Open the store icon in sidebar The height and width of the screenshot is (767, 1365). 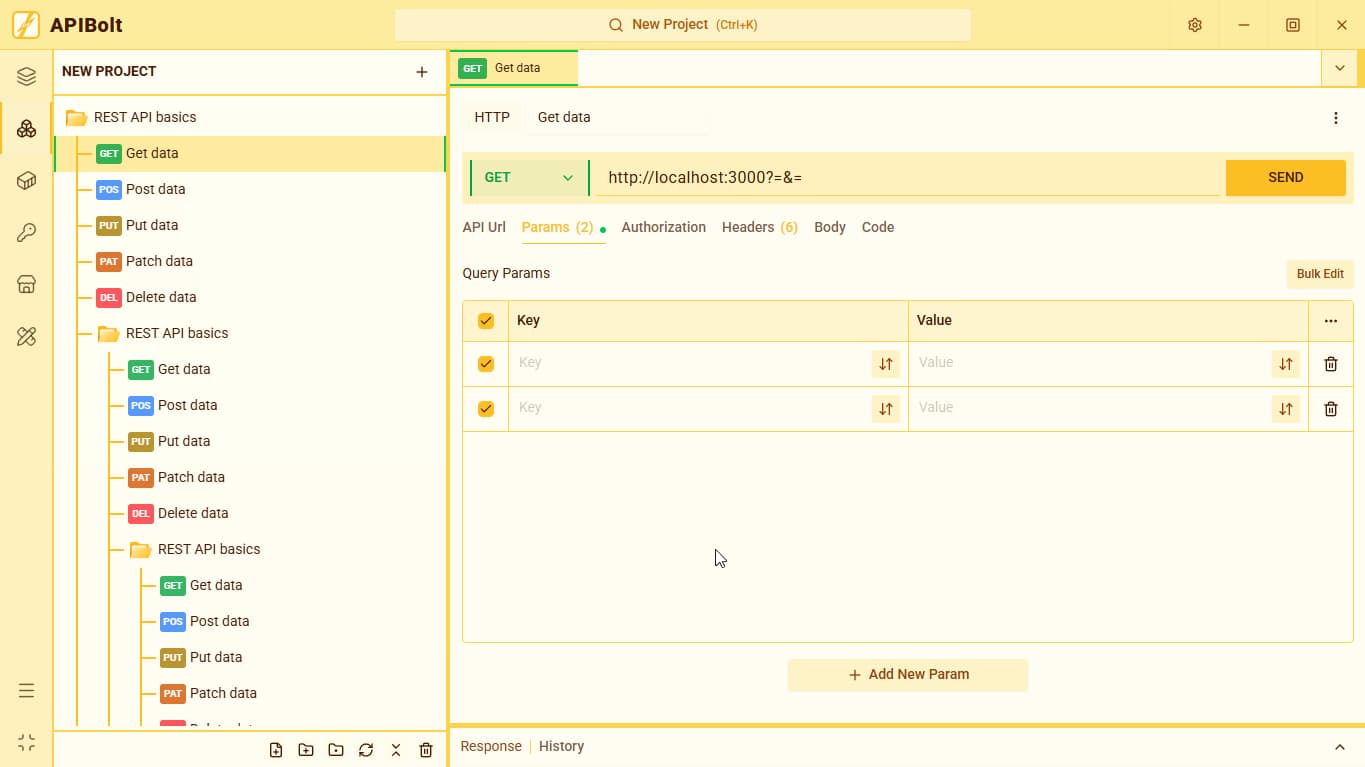(27, 285)
